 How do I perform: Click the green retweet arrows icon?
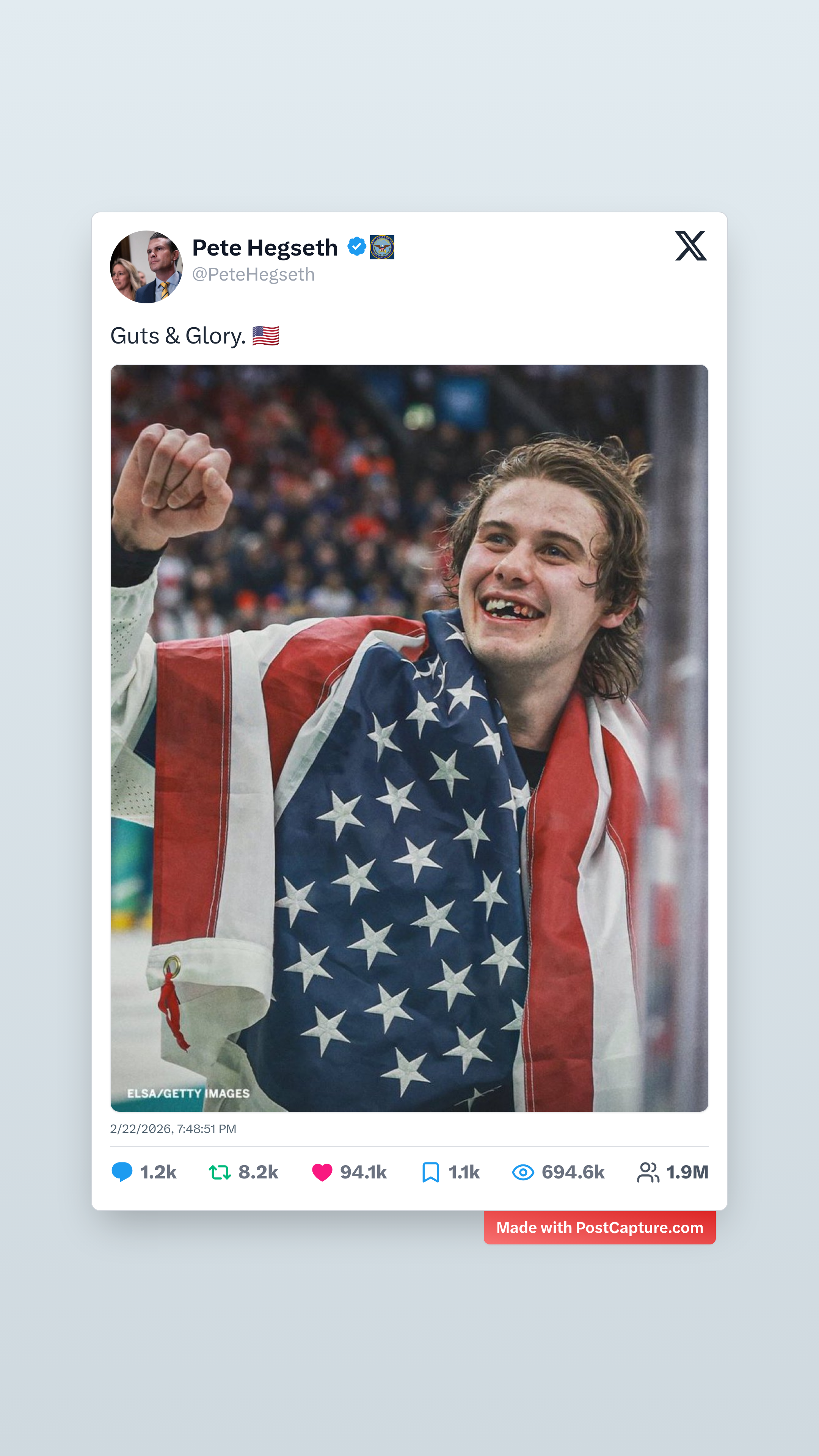tap(220, 1172)
